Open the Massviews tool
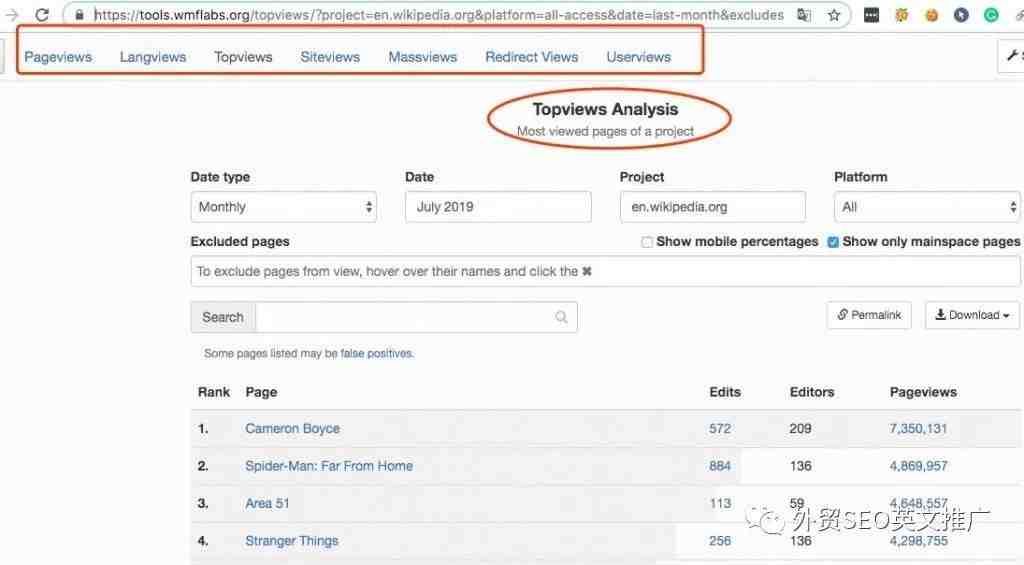Image resolution: width=1024 pixels, height=565 pixels. click(x=423, y=57)
